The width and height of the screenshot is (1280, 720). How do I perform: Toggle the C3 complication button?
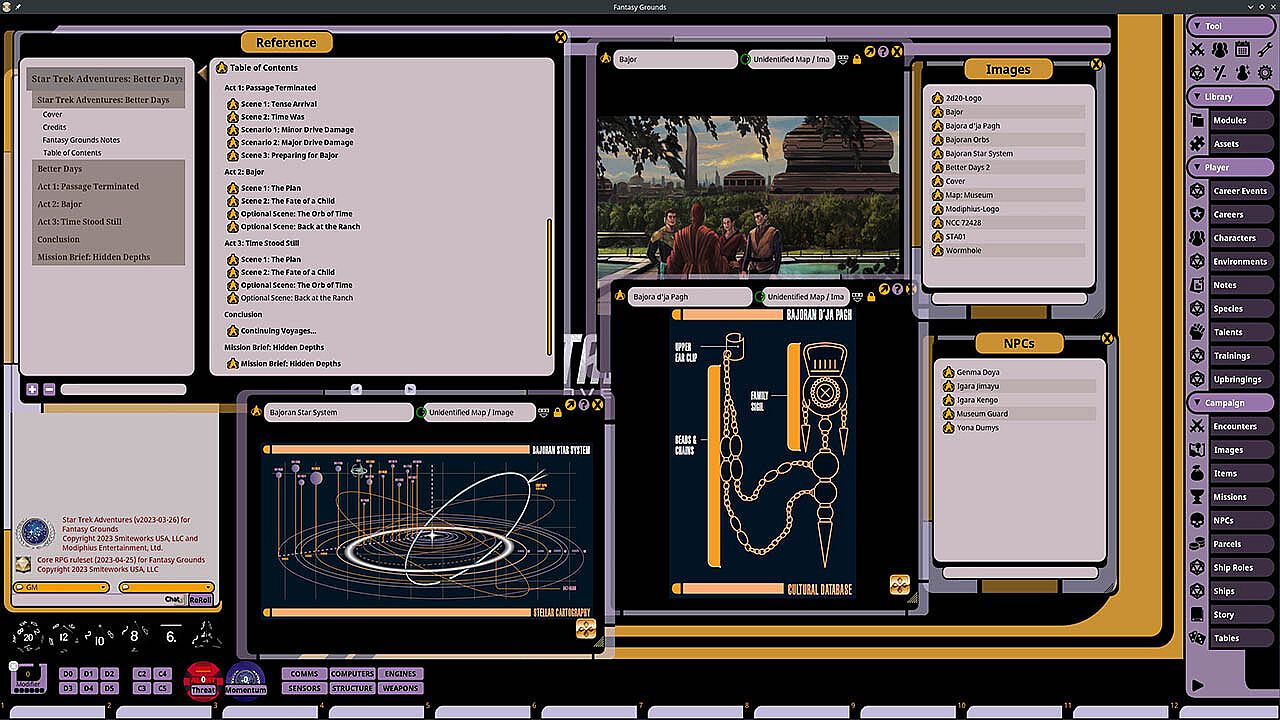pyautogui.click(x=142, y=688)
